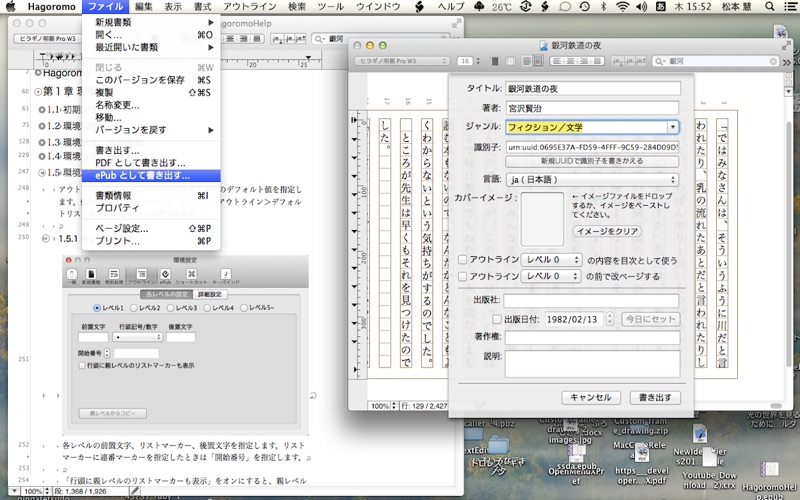Switch to 詳細設定 tab
Screen dimensions: 800x500
[210, 294]
